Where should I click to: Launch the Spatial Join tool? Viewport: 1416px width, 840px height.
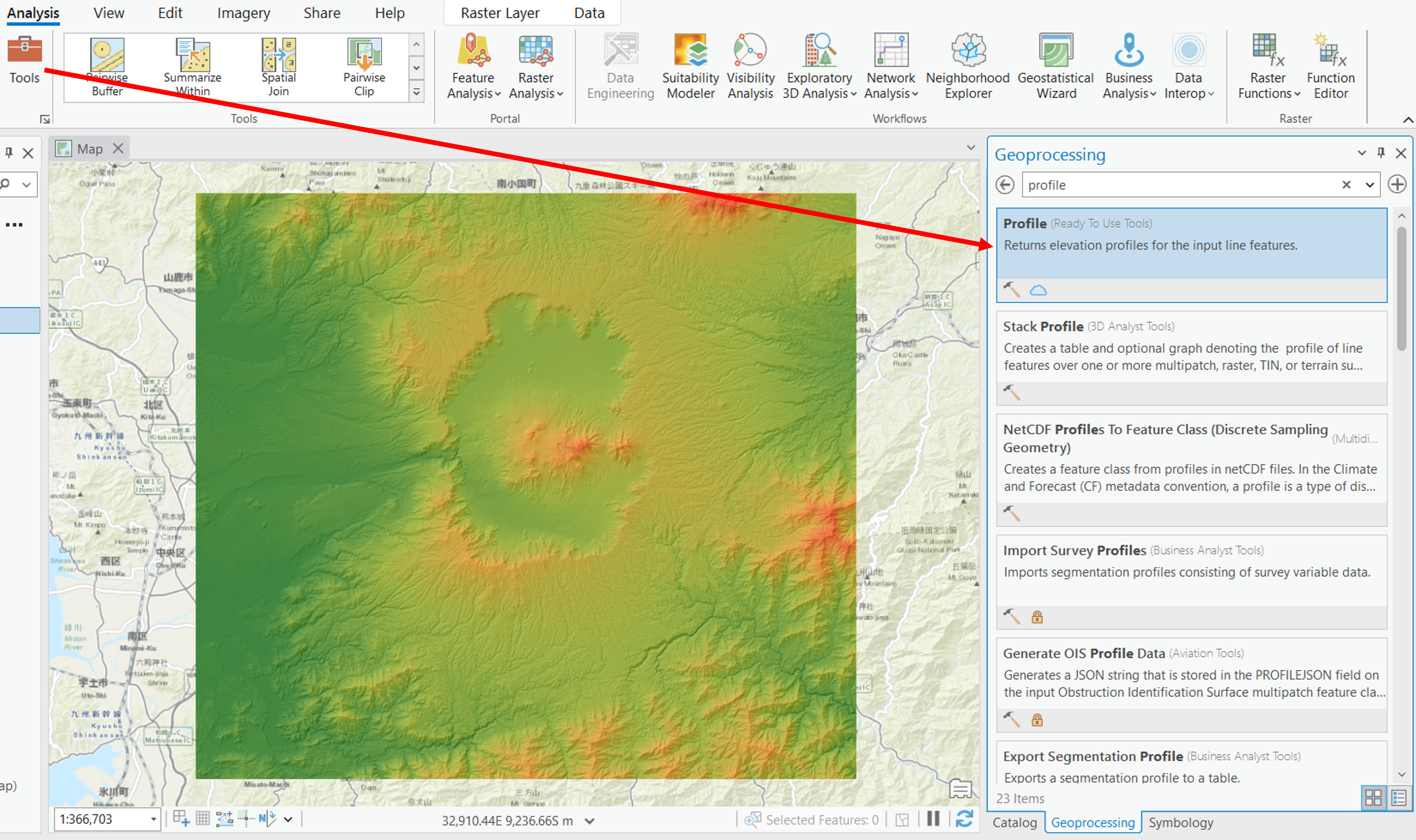pos(278,67)
